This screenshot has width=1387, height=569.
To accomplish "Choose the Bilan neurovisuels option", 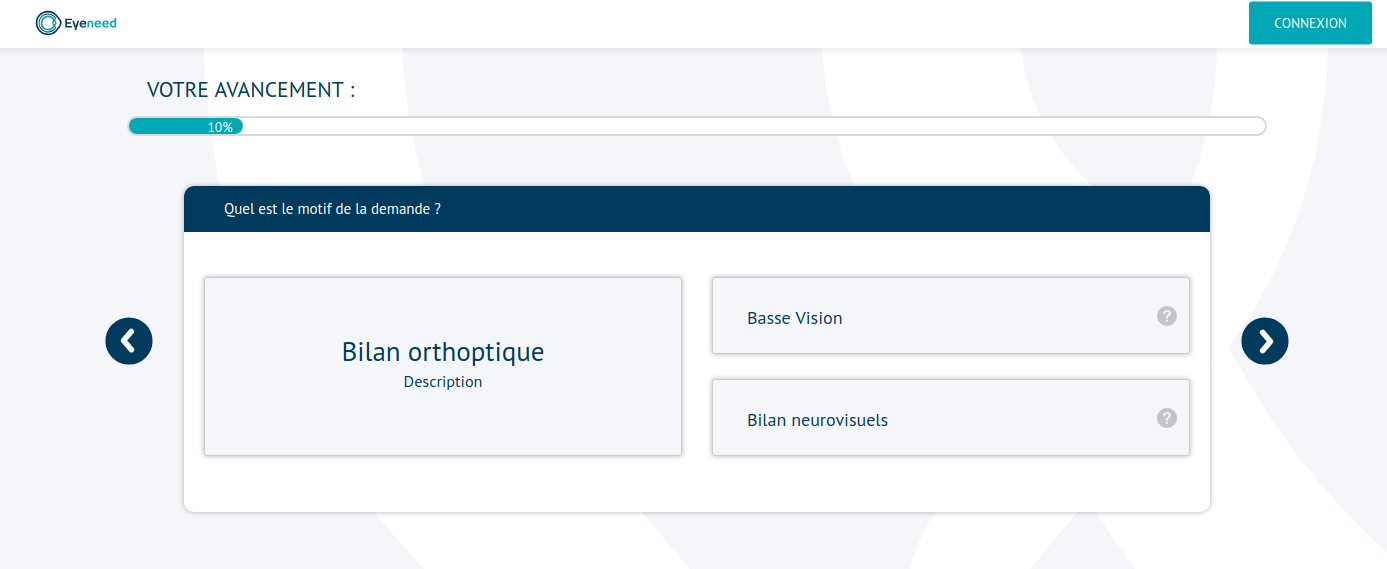I will coord(951,418).
